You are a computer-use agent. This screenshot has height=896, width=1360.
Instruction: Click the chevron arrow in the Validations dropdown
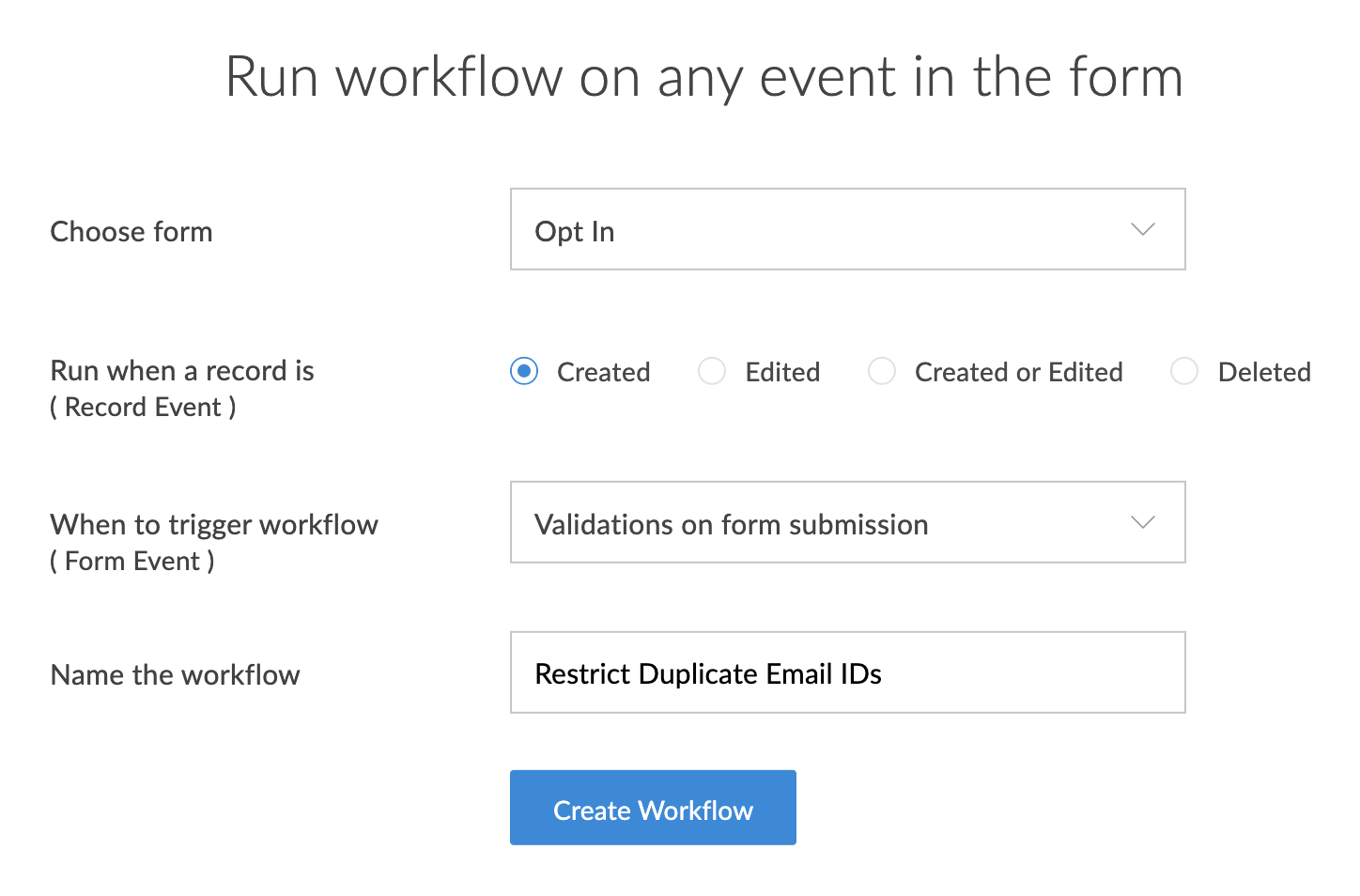tap(1142, 523)
